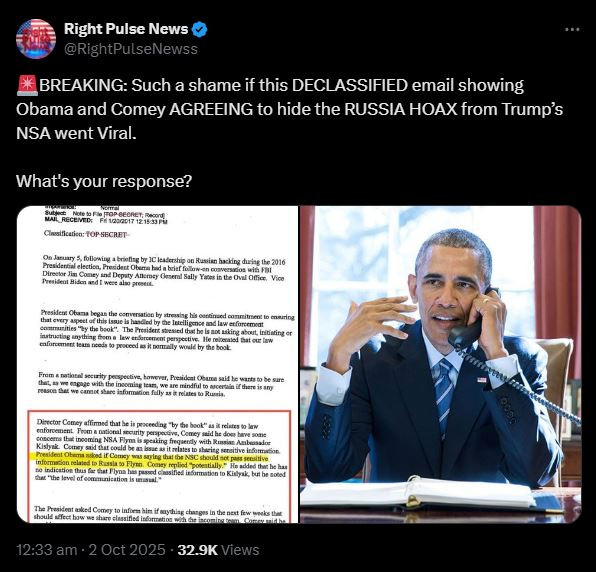596x572 pixels.
Task: Click the RUSSIA HOAX words in tweet
Action: click(x=401, y=109)
